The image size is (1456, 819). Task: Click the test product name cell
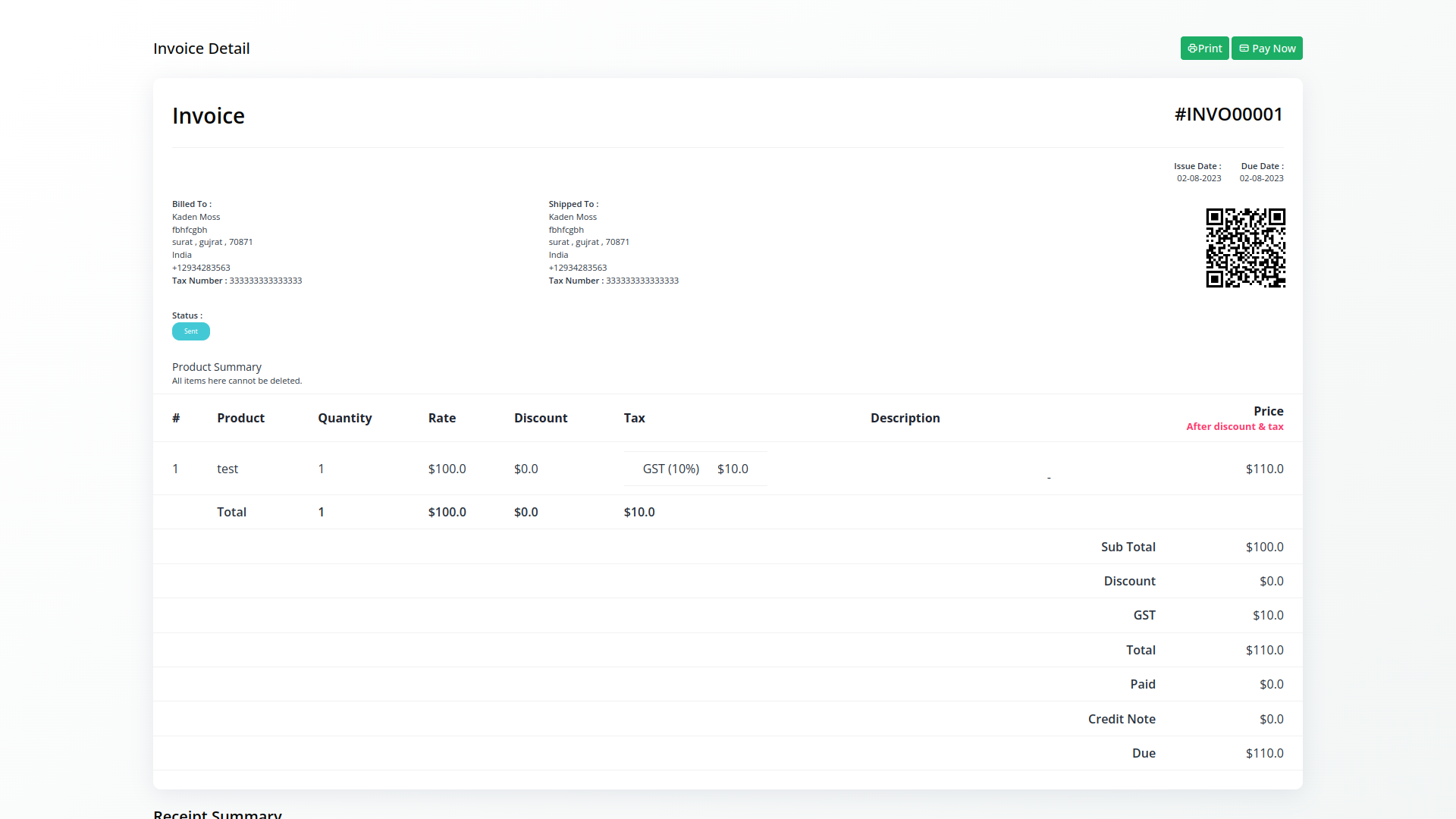[227, 469]
